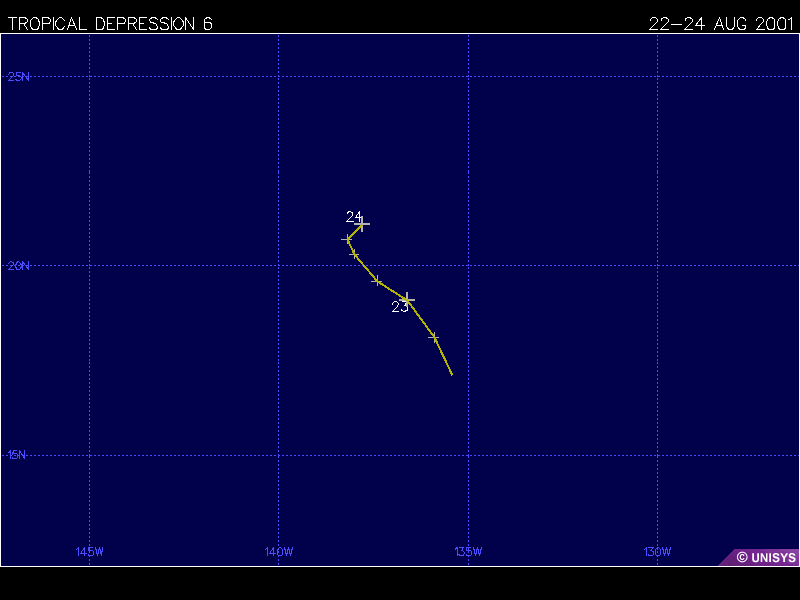The height and width of the screenshot is (600, 800).
Task: Click the track point southeast of marker 23
Action: tap(434, 337)
